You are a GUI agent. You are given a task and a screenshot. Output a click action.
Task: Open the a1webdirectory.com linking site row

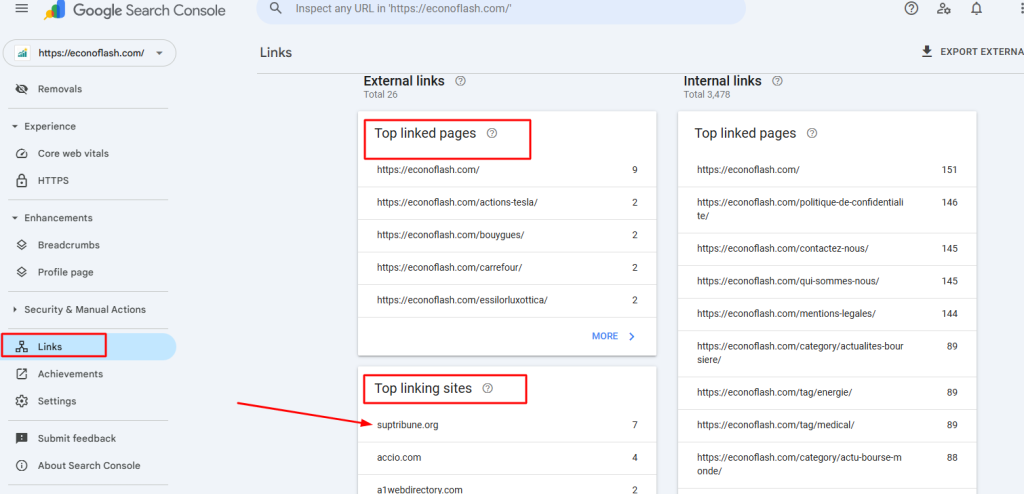tap(507, 485)
